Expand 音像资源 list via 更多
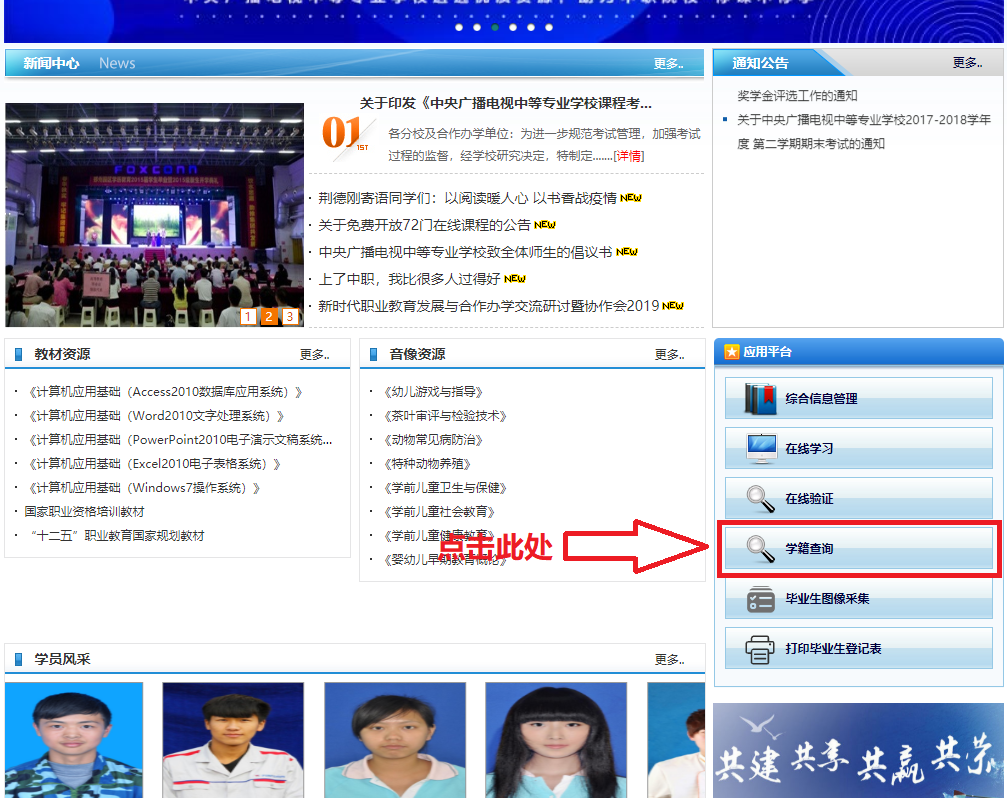 point(669,355)
